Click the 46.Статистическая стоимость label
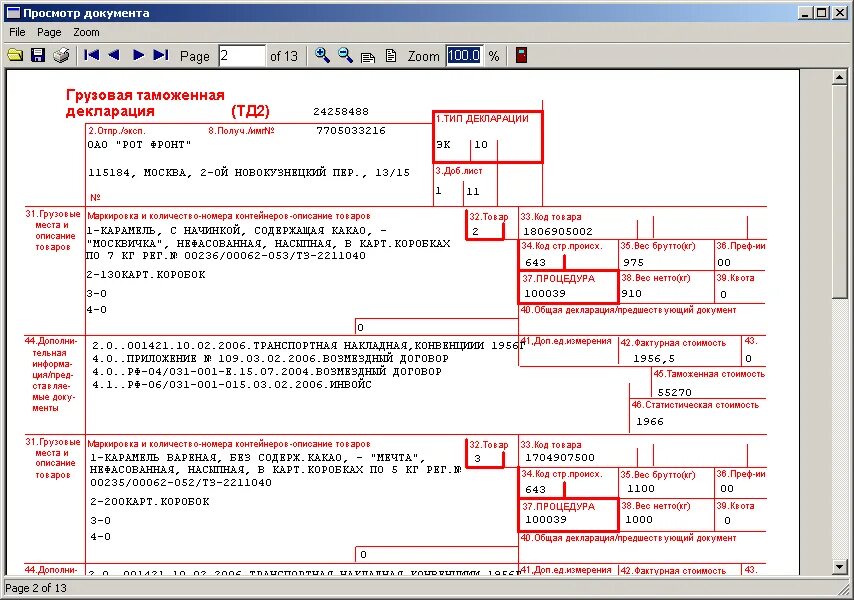Screen dimensions: 854x600 [695, 405]
